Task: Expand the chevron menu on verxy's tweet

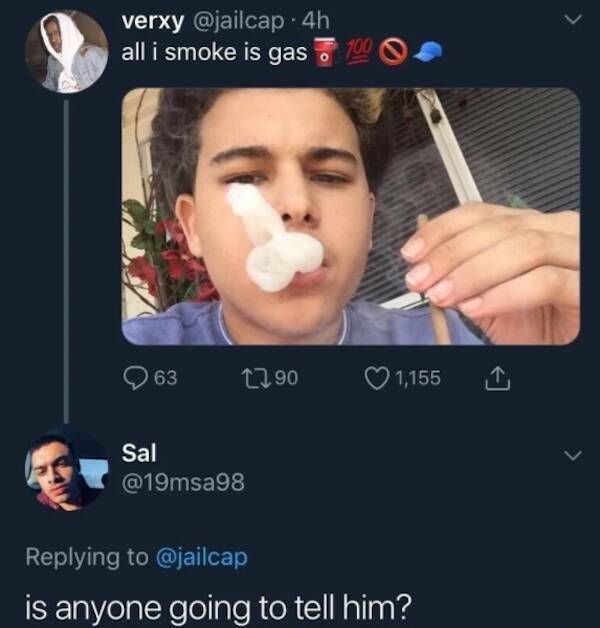Action: click(572, 21)
